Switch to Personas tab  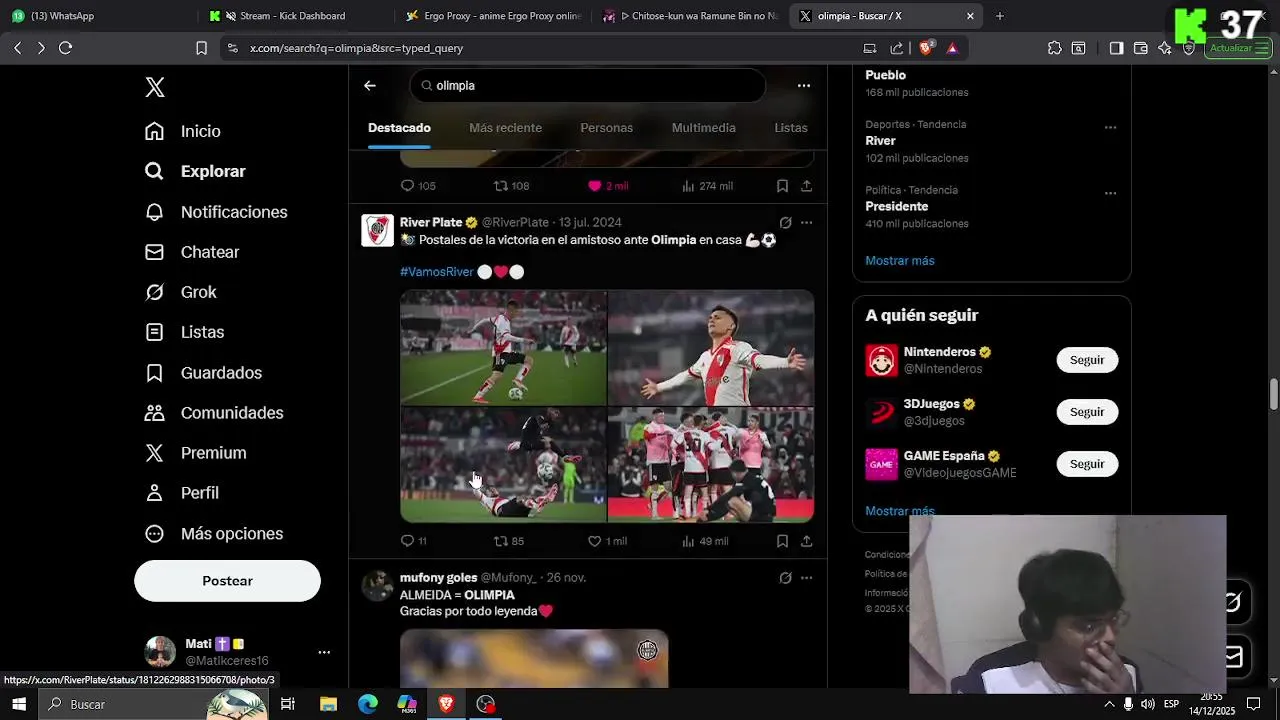[606, 128]
